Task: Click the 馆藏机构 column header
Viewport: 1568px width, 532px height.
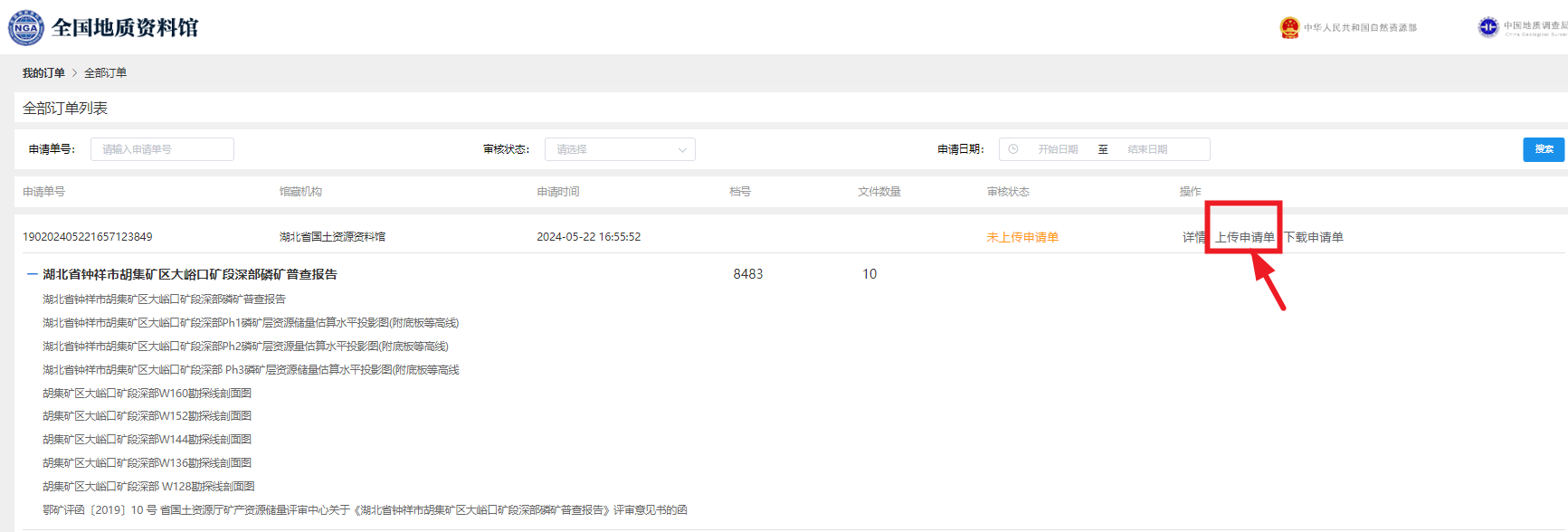Action: [300, 192]
